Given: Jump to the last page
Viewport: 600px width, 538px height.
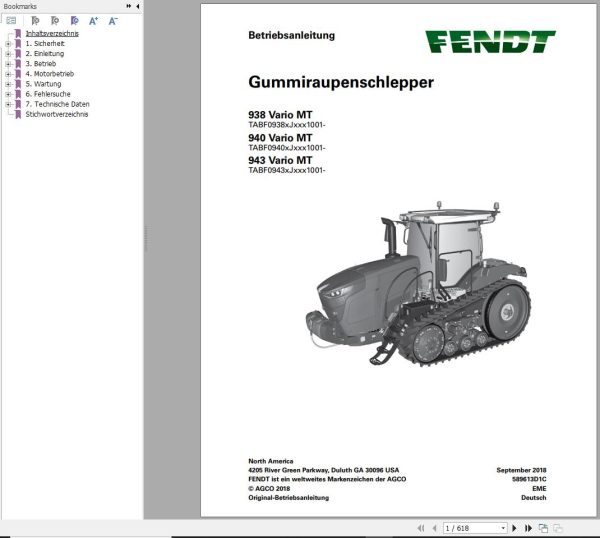Looking at the screenshot, I should 528,528.
